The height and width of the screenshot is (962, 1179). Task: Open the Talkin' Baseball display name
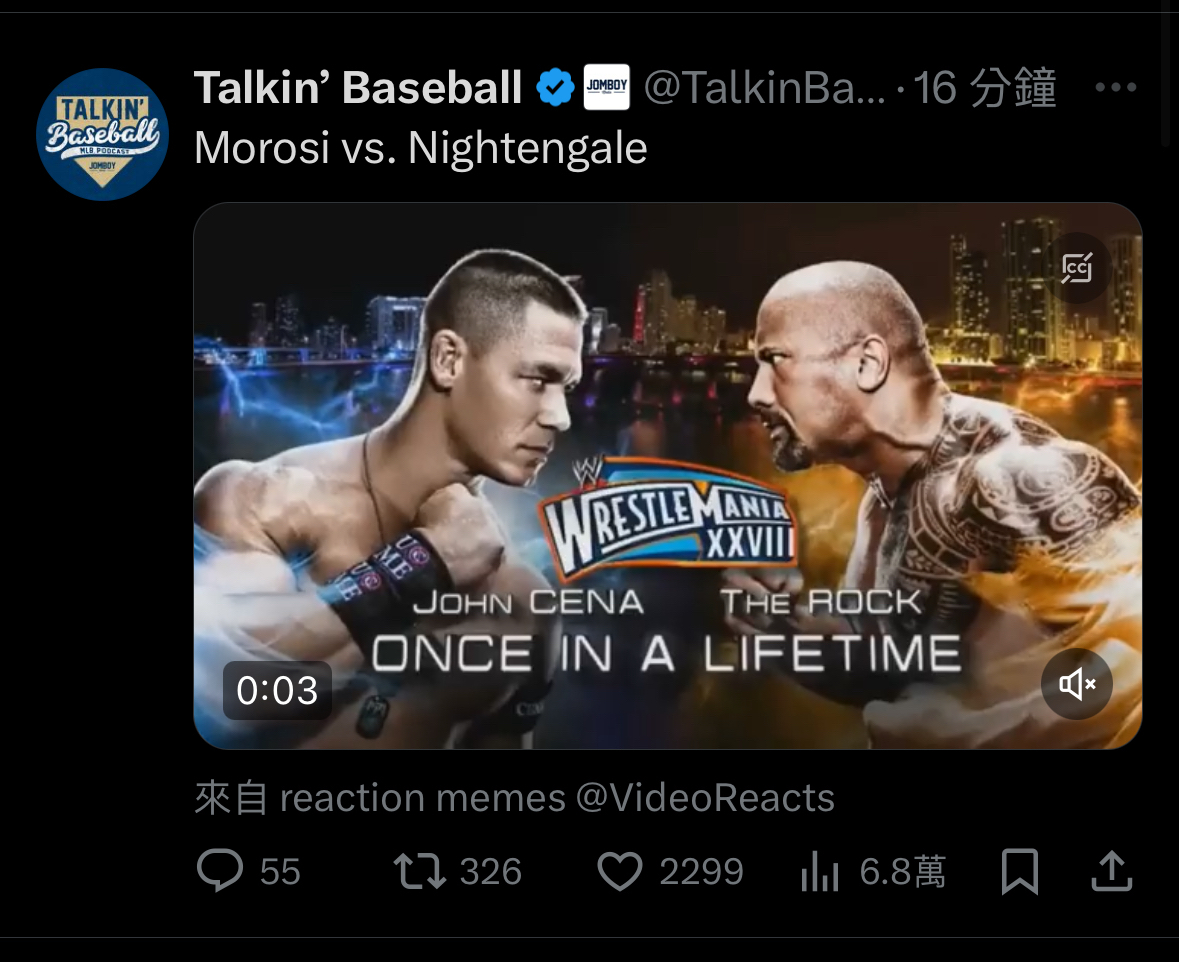[358, 87]
